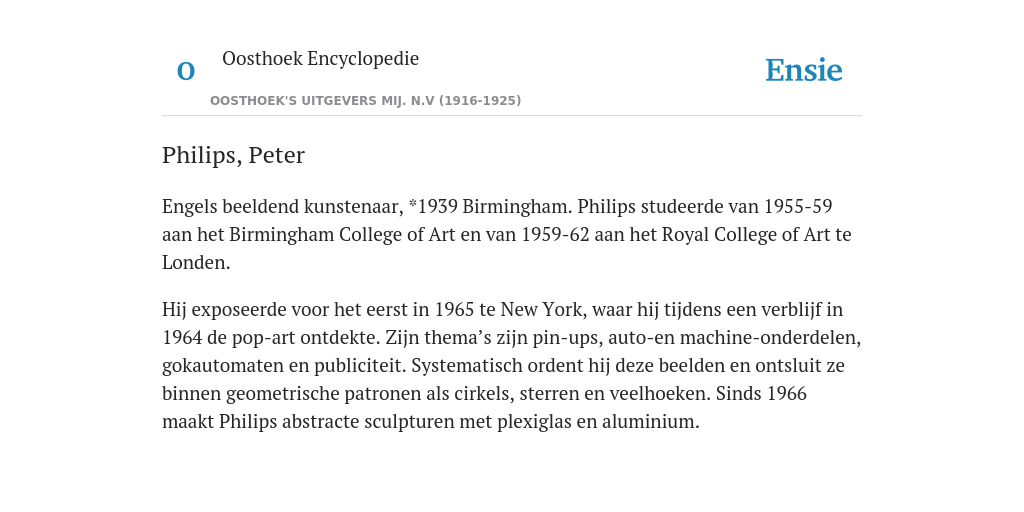Screen dimensions: 1024x512
Task: Click the text Sinds 1966
Action: tap(761, 394)
